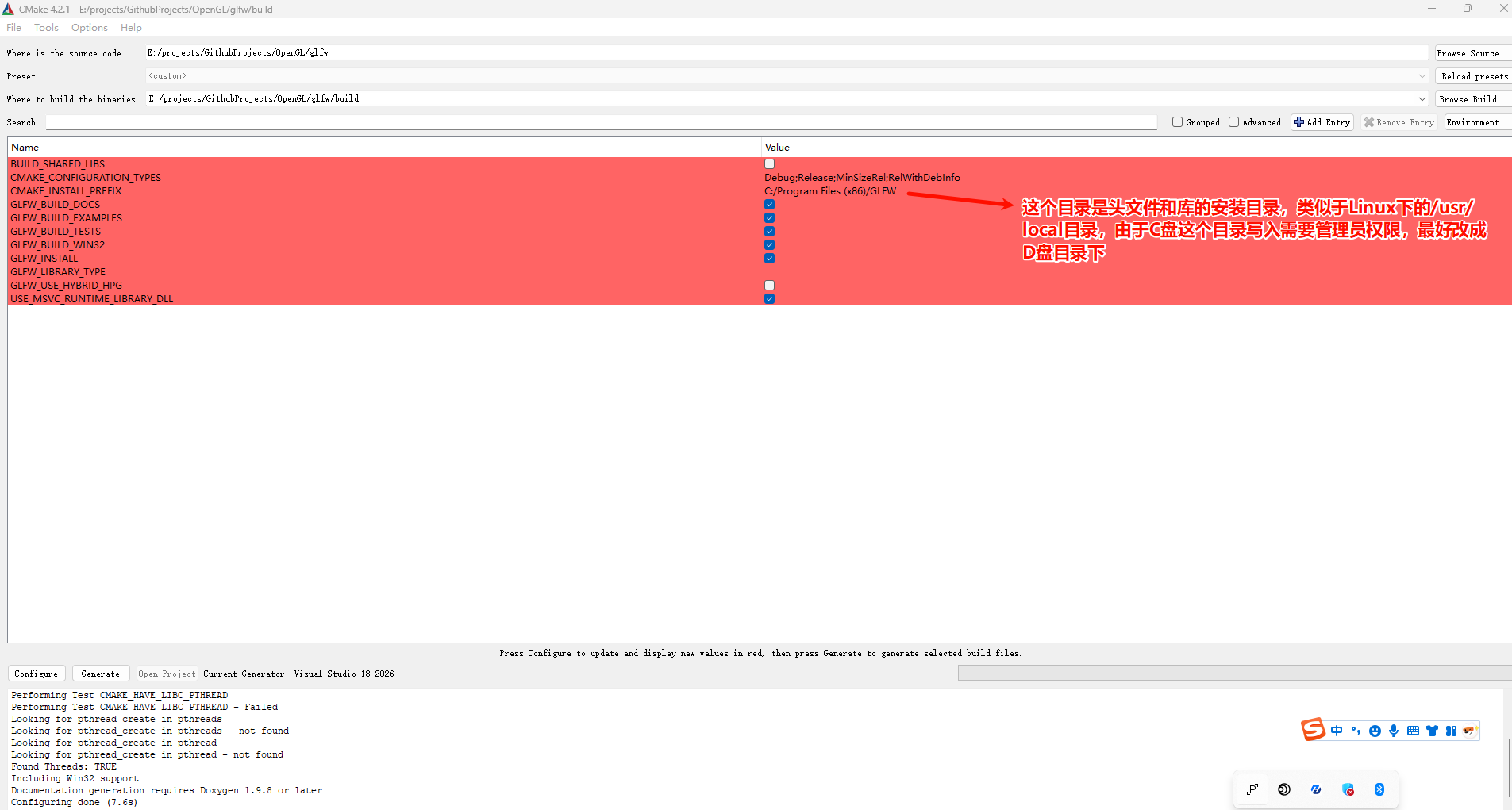1512x810 pixels.
Task: Click the black concentric-circle tray icon
Action: 1284,789
